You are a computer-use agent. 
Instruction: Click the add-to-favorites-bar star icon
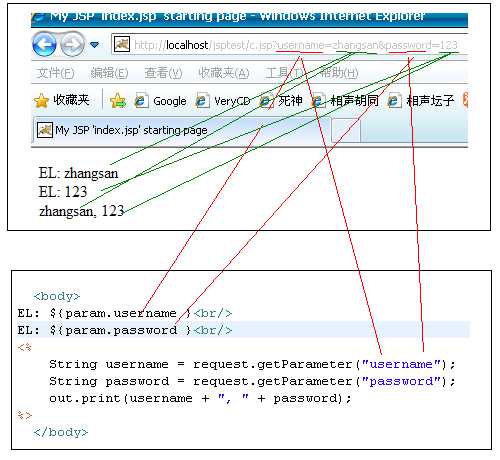pos(118,100)
